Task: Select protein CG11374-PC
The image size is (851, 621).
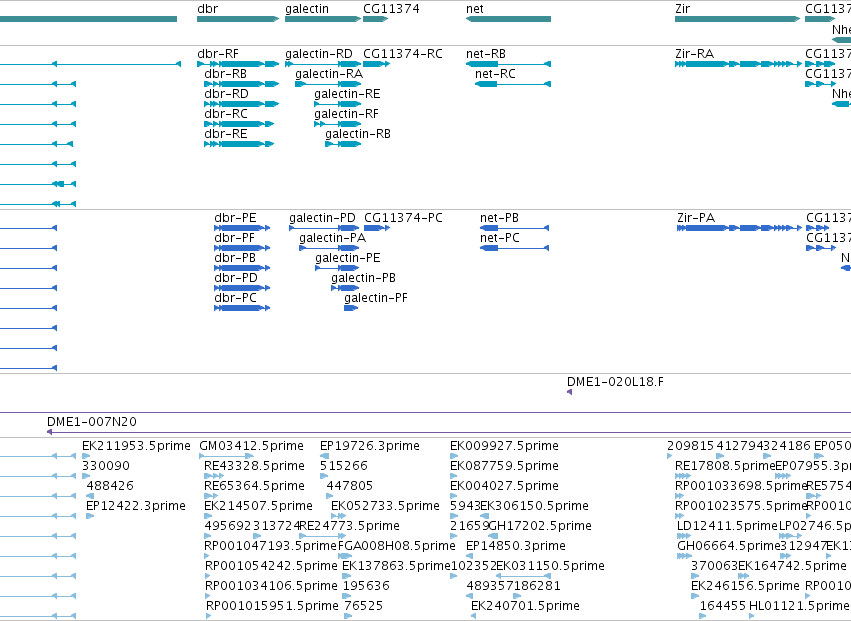Action: pos(377,228)
